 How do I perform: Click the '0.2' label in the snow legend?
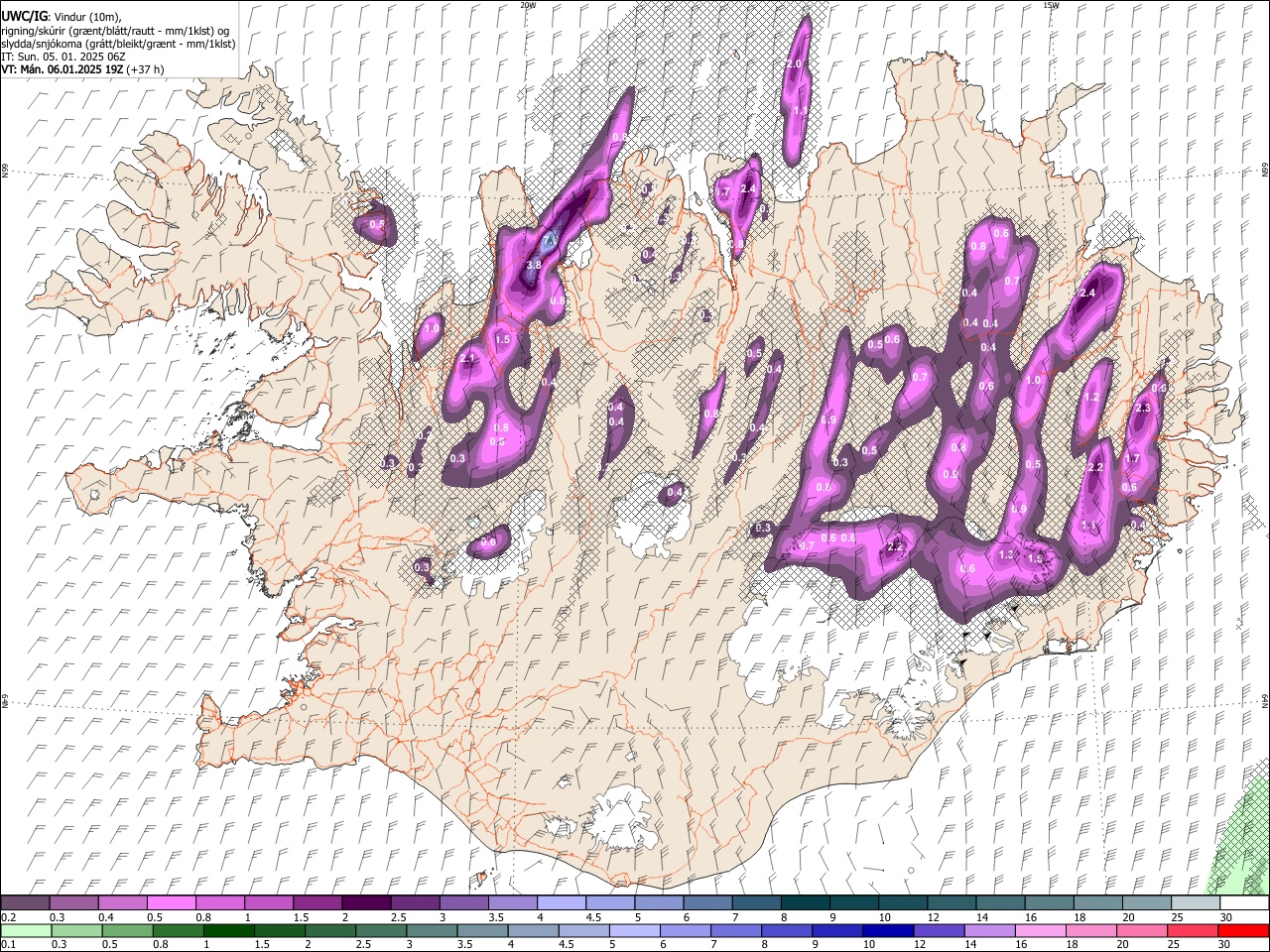(8, 917)
